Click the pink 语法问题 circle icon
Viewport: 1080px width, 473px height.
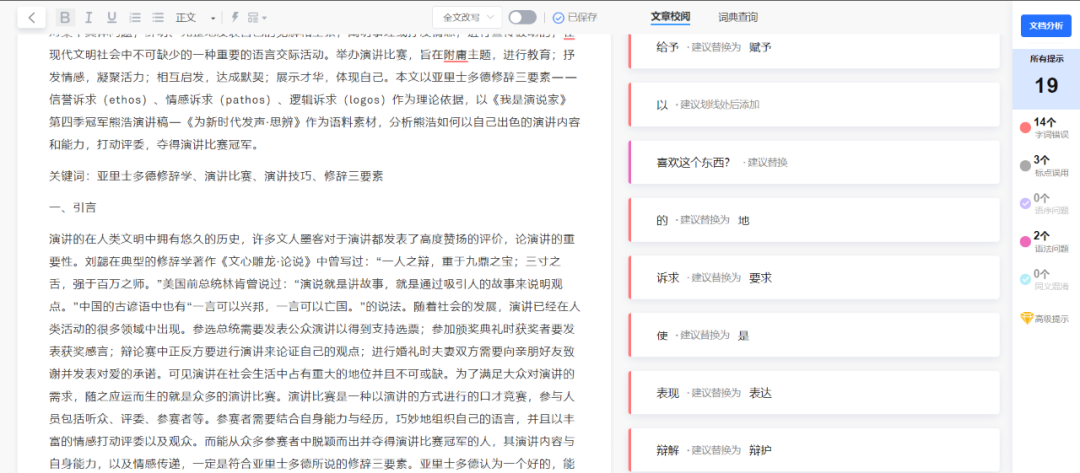pos(1025,242)
